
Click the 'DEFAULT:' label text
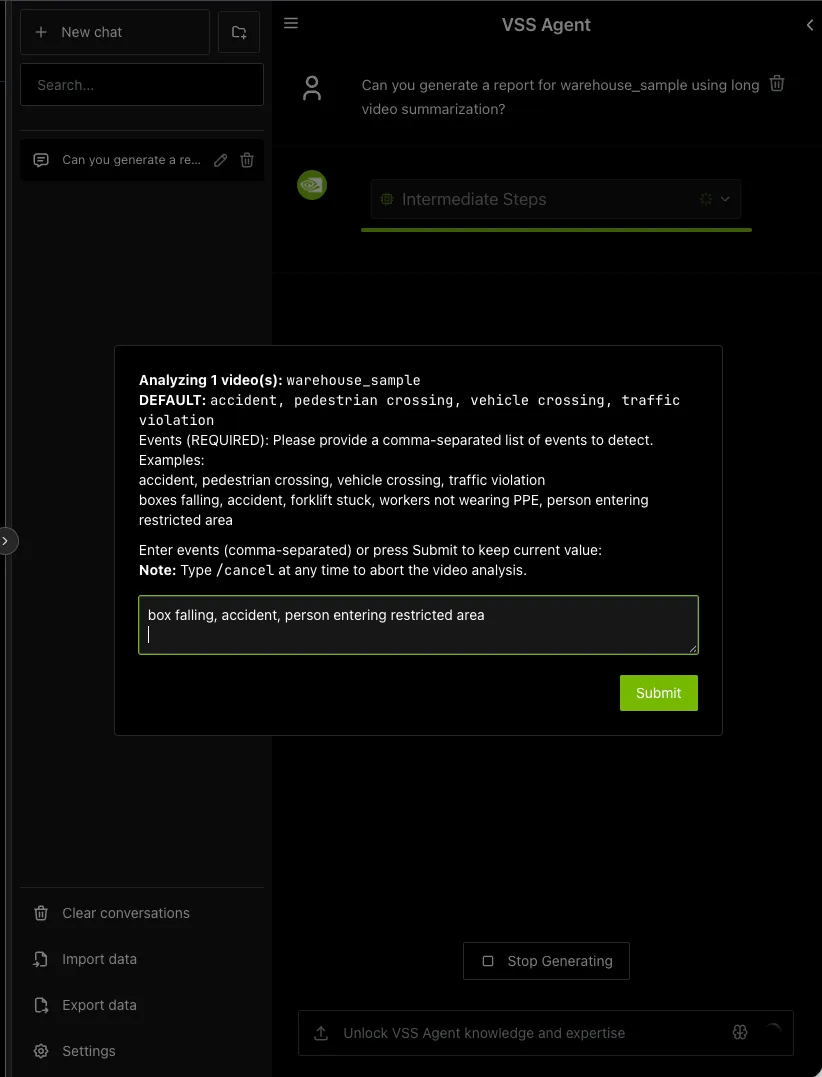pos(172,400)
